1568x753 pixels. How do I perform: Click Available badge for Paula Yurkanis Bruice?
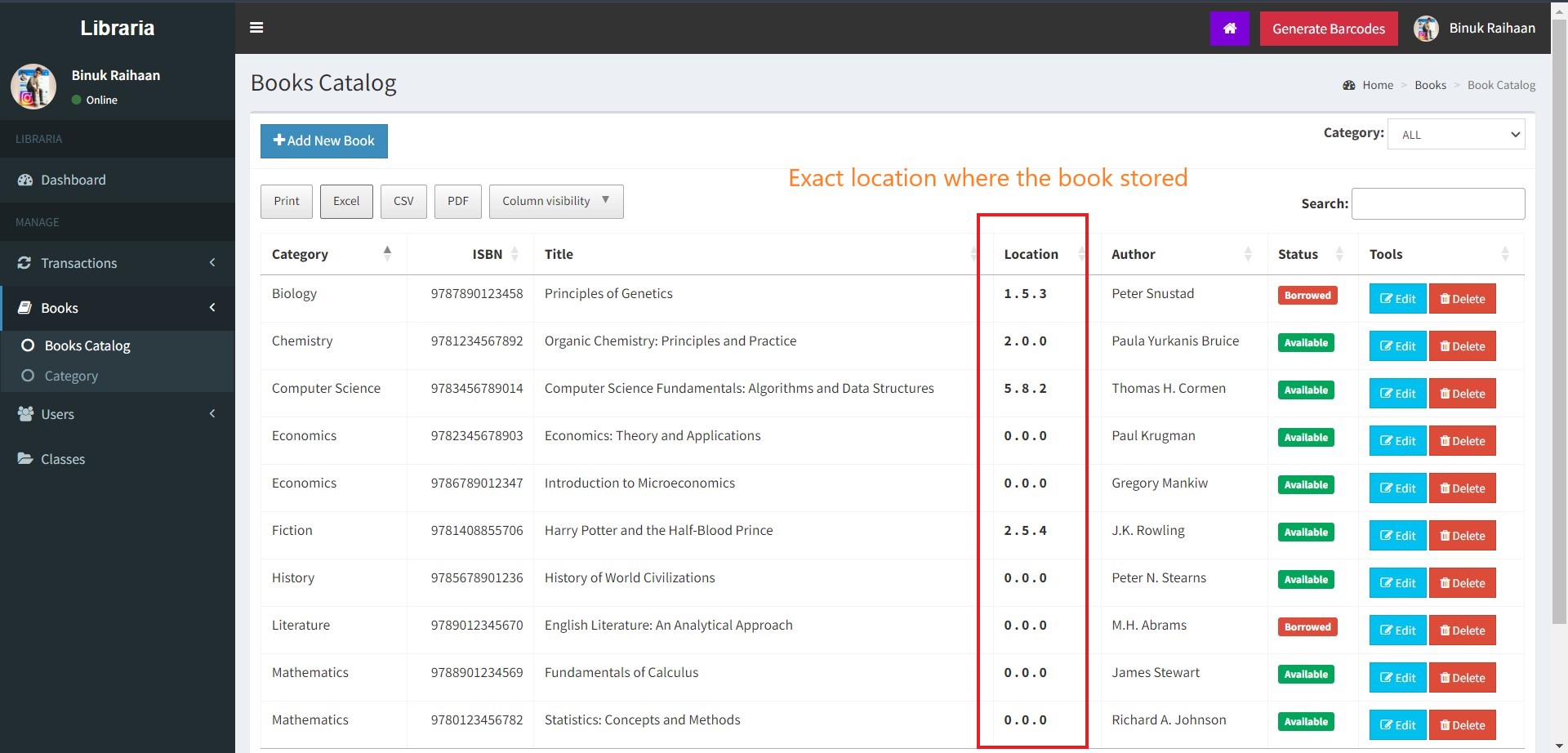(1306, 343)
